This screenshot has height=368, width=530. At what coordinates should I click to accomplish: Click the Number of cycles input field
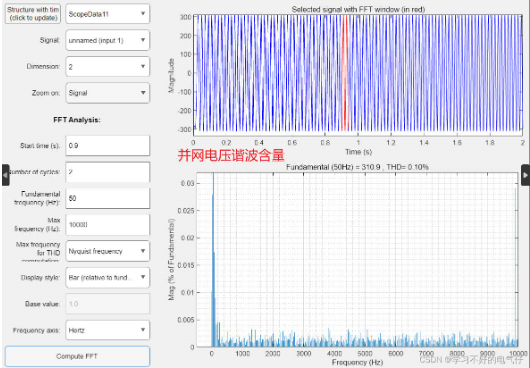tap(107, 172)
